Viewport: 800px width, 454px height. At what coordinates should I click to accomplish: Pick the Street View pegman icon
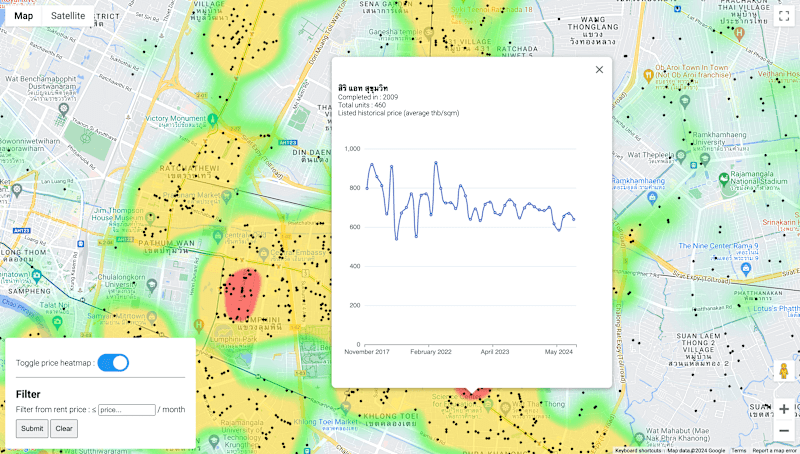[x=784, y=371]
